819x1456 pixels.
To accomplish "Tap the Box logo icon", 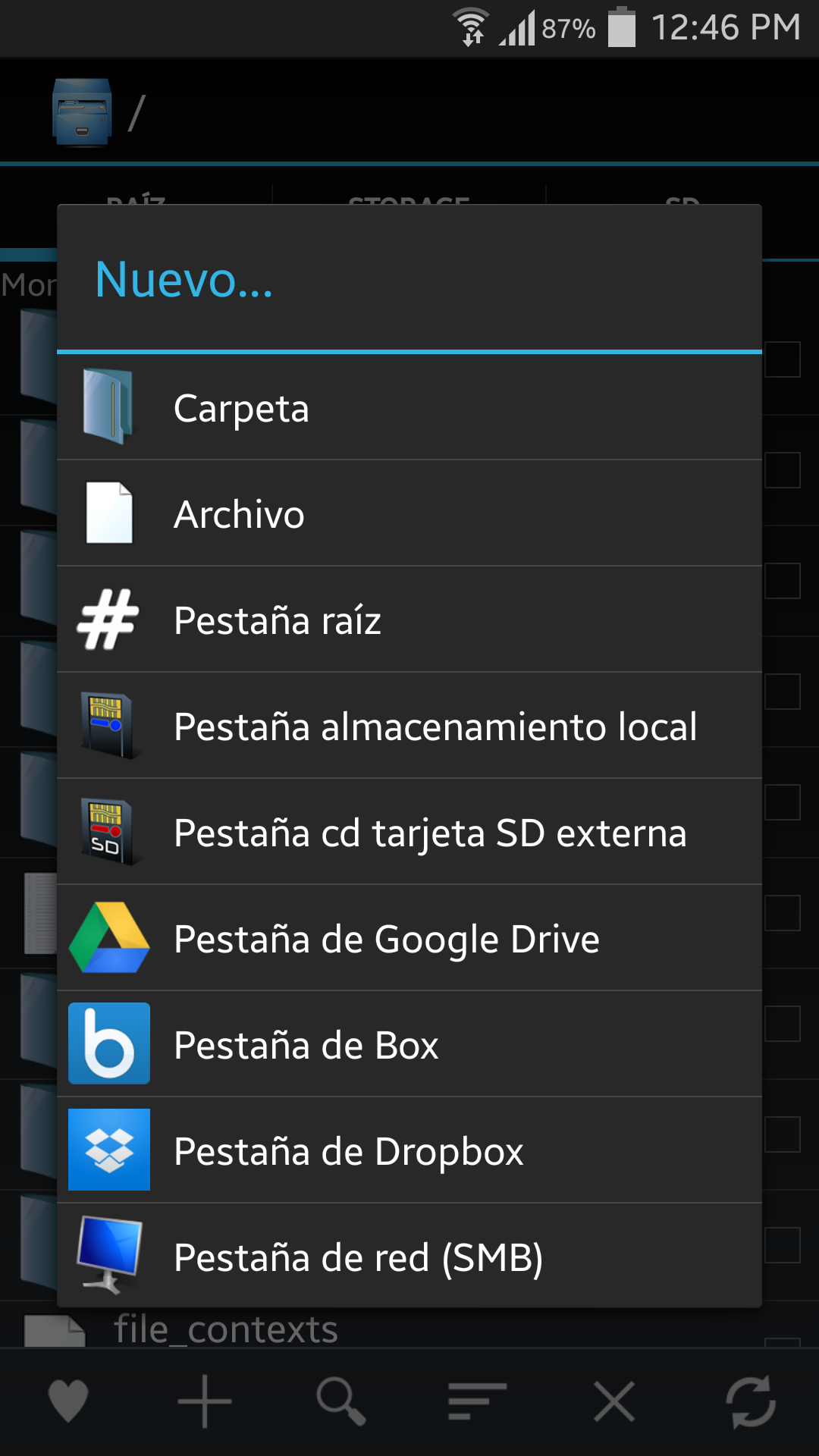I will [x=109, y=1043].
